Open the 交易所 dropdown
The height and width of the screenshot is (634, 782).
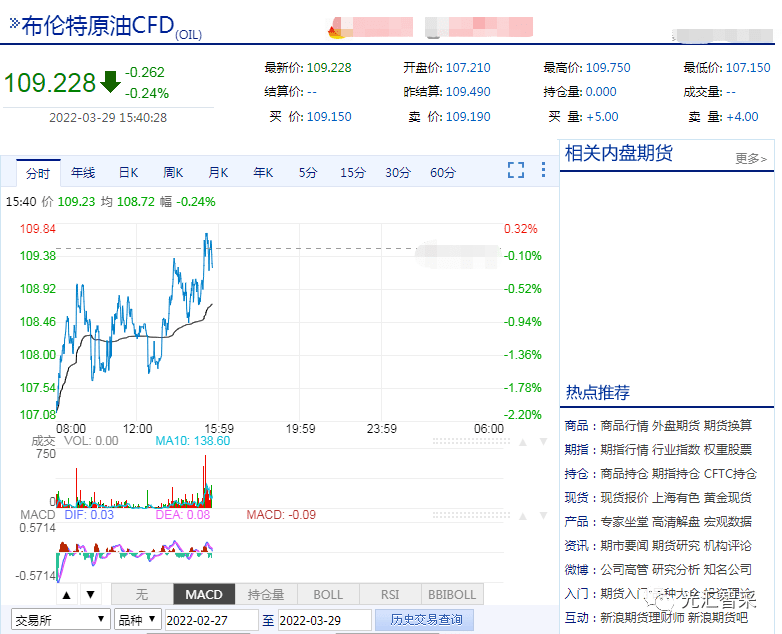tap(60, 620)
